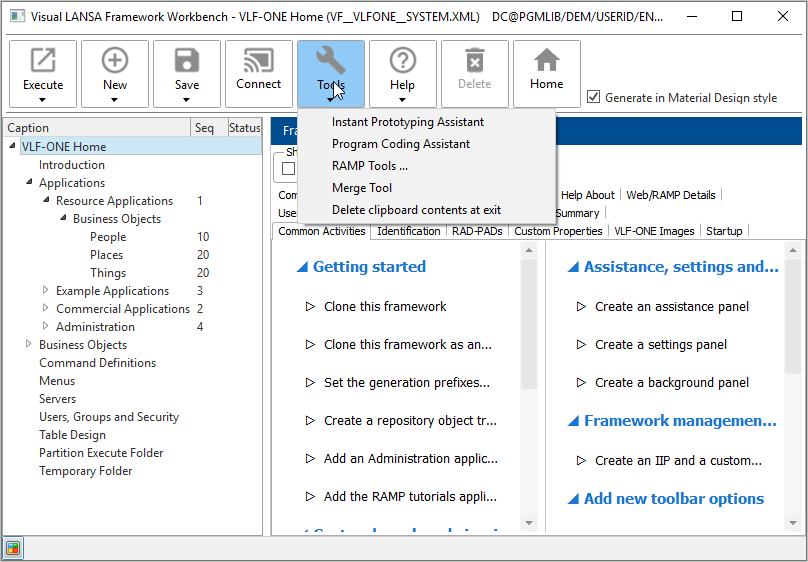
Task: Click the application icon in title bar
Action: pos(17,16)
